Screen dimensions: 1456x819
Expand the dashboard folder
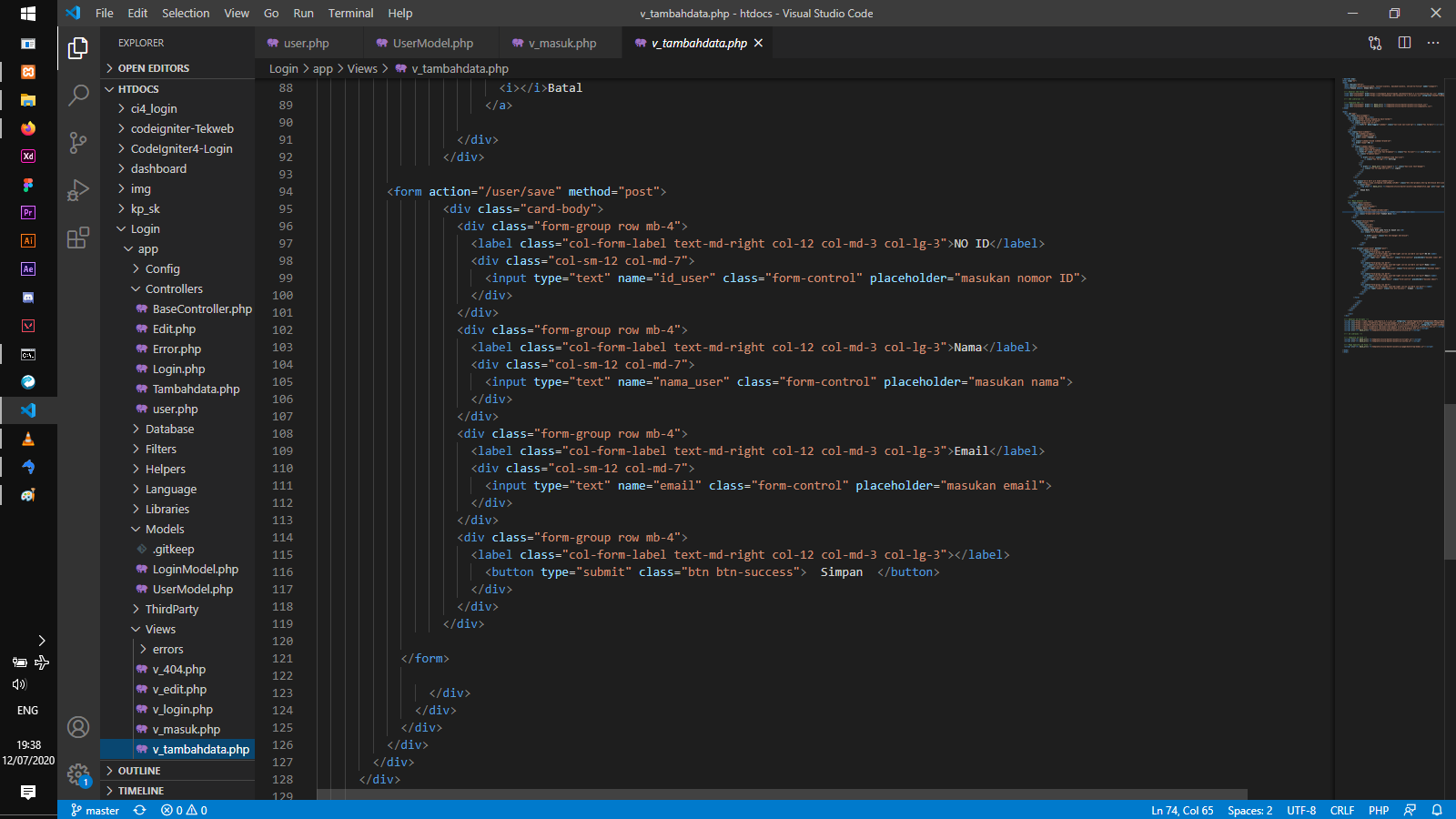point(177,168)
